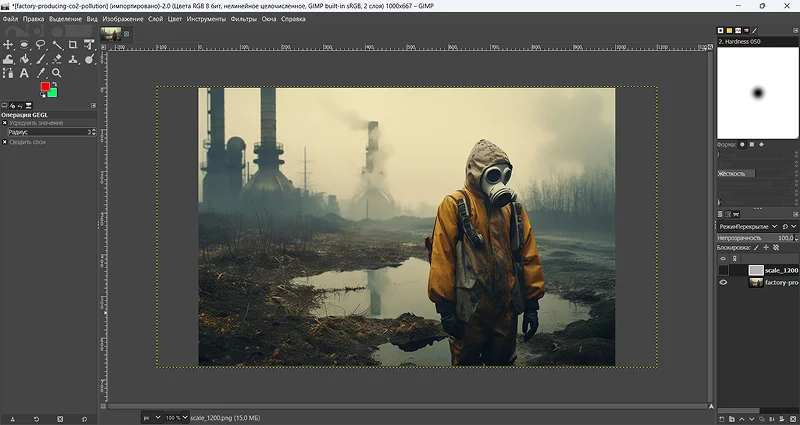Image resolution: width=800 pixels, height=425 pixels.
Task: Open the Фильтры menu
Action: [x=243, y=19]
